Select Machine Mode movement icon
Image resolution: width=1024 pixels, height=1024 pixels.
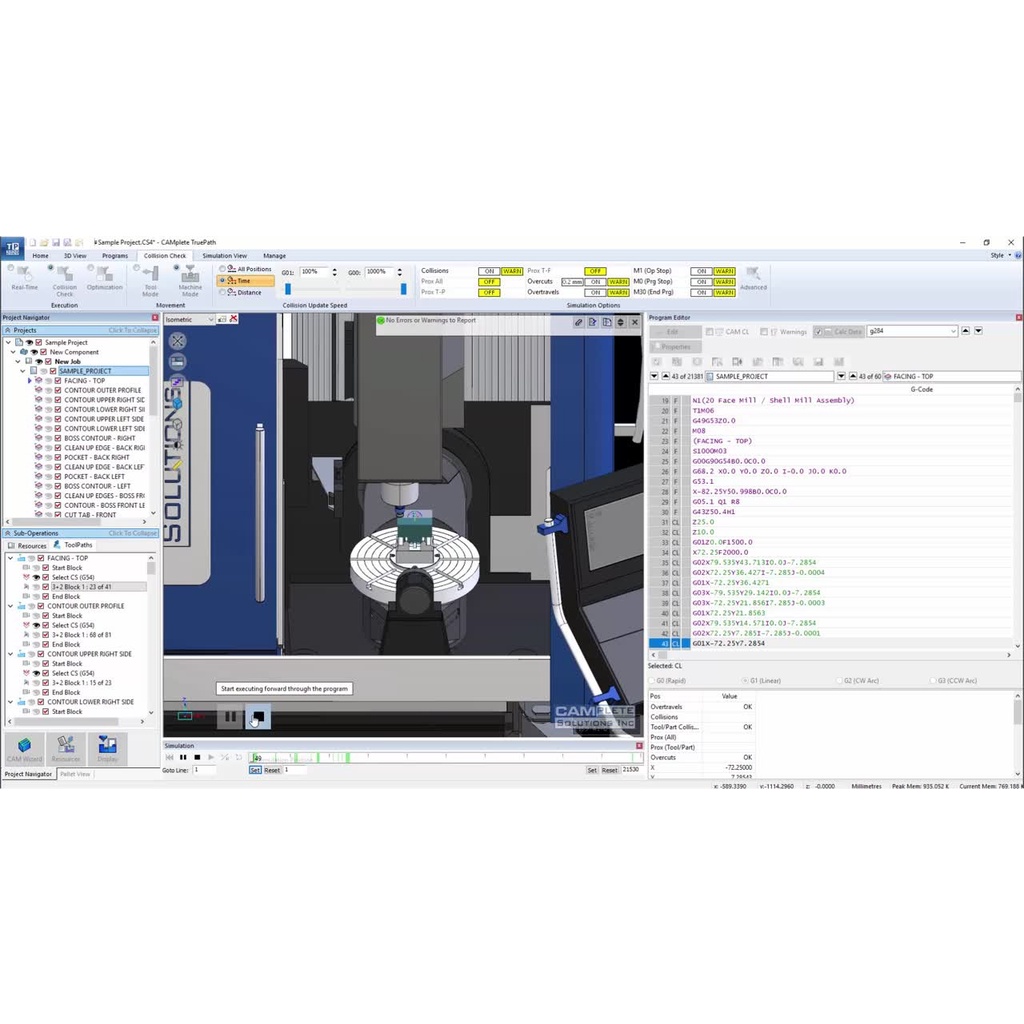pos(190,280)
